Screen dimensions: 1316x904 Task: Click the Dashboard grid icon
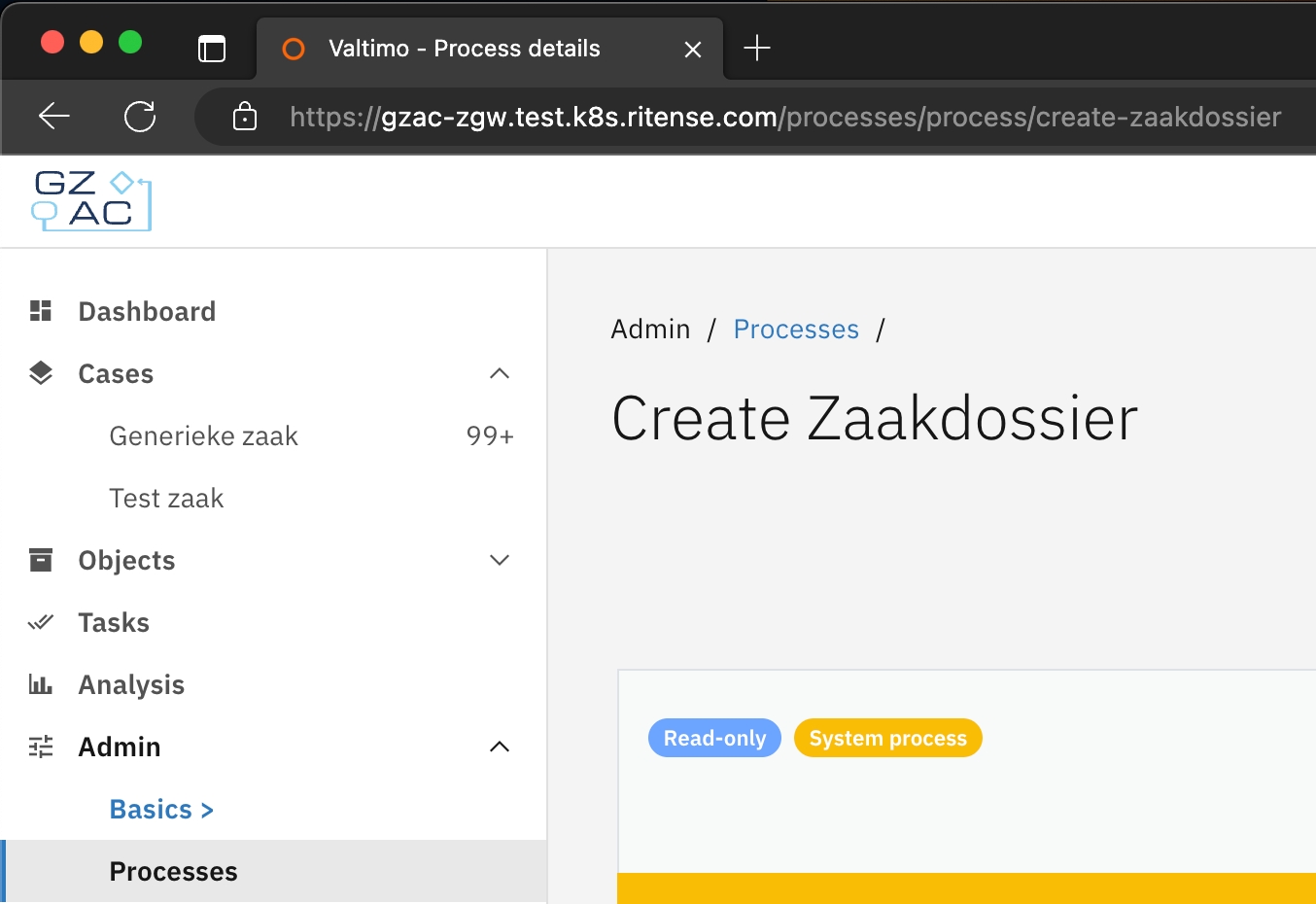(41, 311)
